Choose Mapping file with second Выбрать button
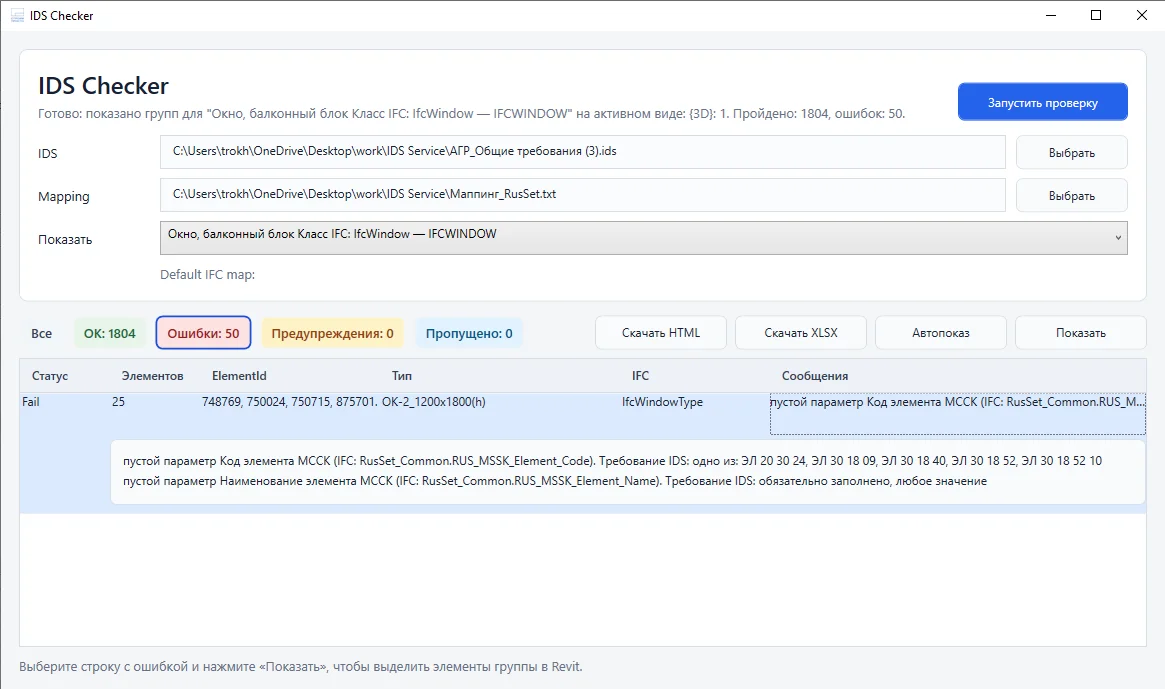Image resolution: width=1165 pixels, height=689 pixels. [x=1071, y=195]
